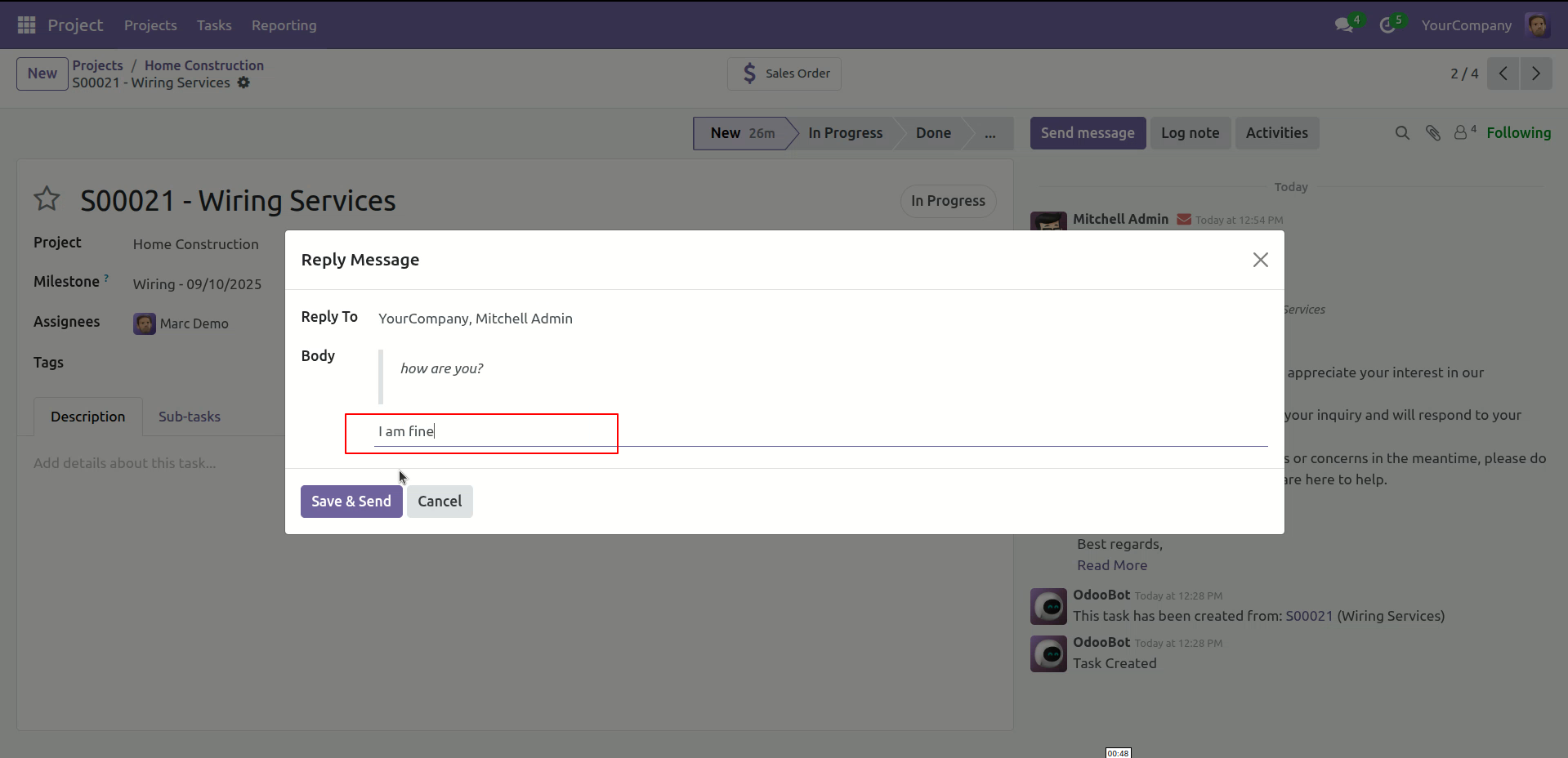Go to the previous record arrow
The image size is (1568, 758).
(x=1503, y=74)
